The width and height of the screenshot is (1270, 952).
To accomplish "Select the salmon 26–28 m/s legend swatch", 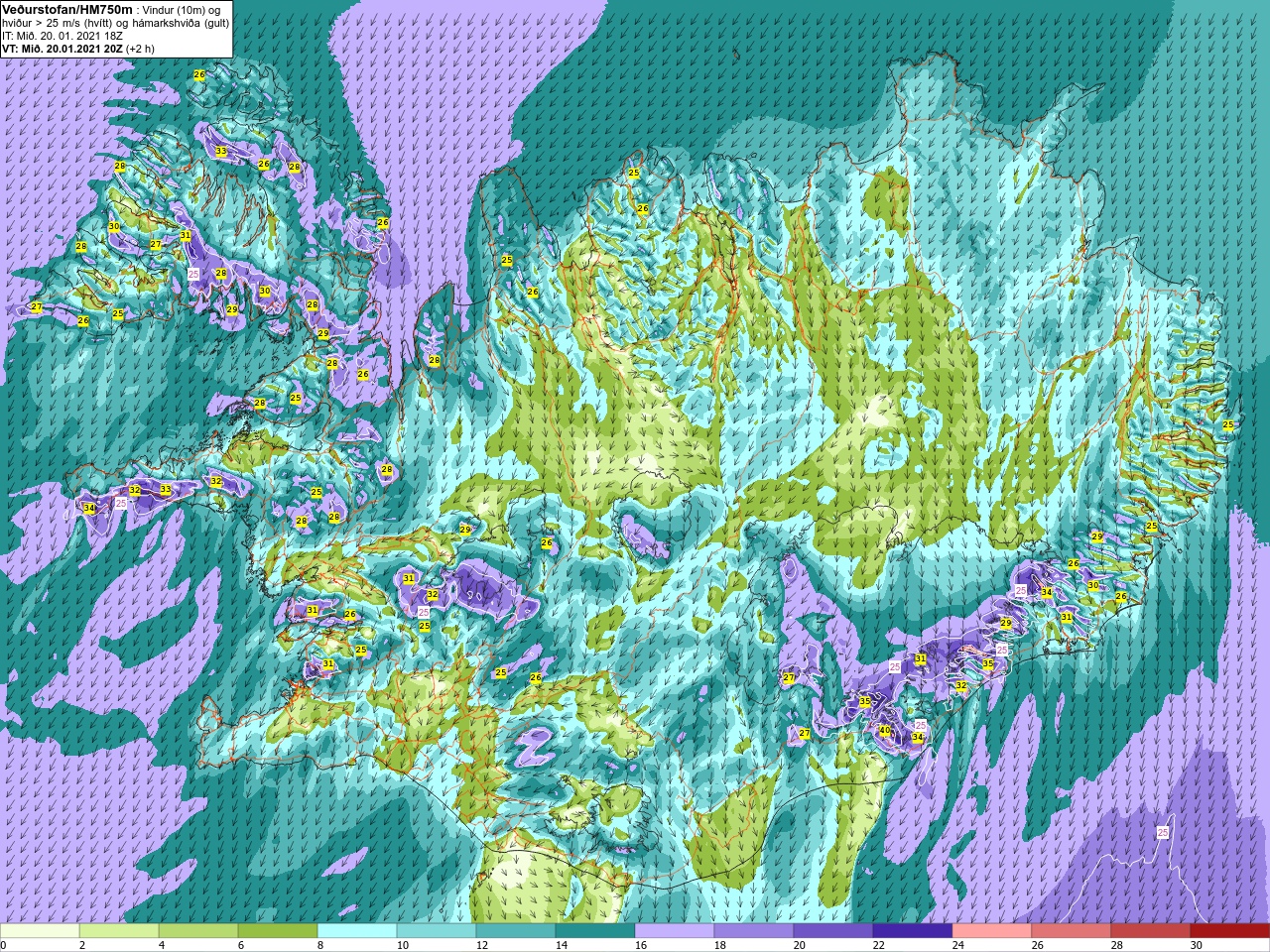I will coord(1072,931).
